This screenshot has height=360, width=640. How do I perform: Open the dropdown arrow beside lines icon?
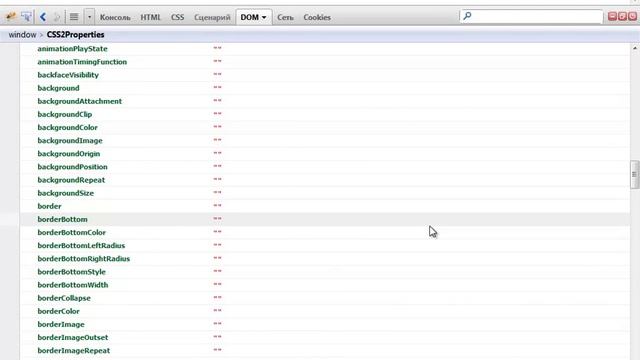pyautogui.click(x=89, y=17)
